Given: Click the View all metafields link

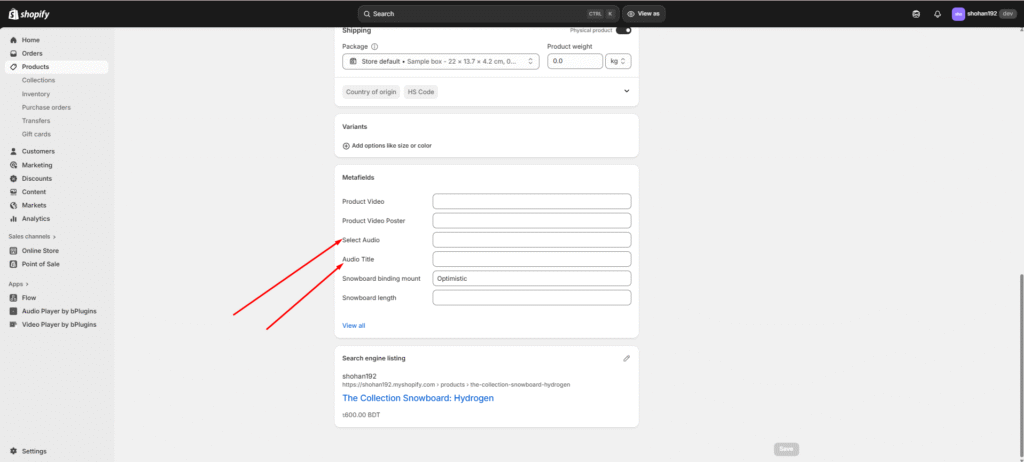Looking at the screenshot, I should [354, 325].
